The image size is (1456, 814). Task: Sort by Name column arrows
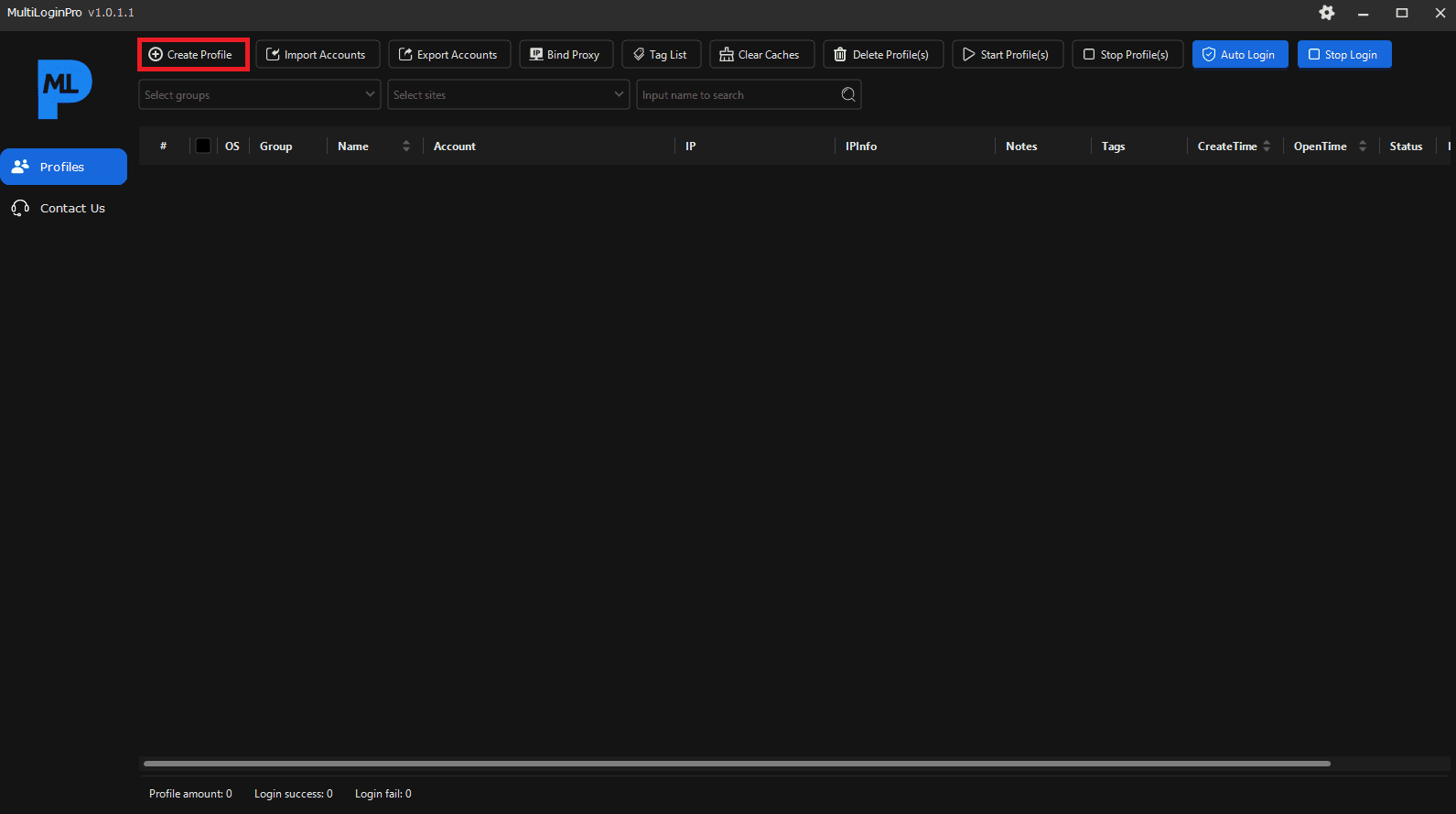(x=406, y=146)
